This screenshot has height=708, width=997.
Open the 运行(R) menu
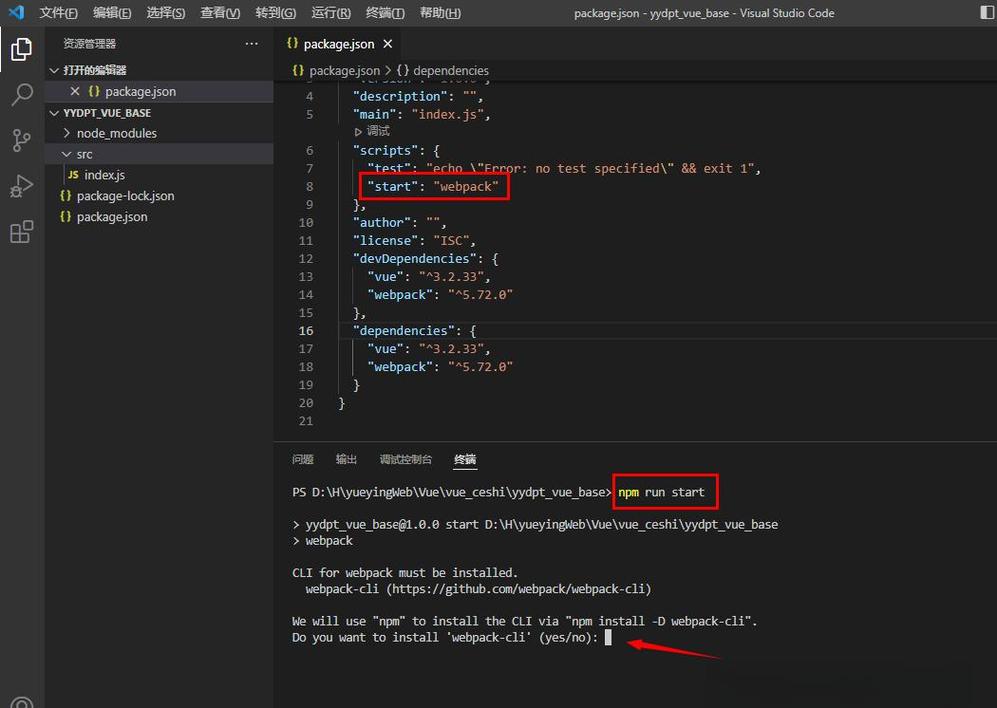point(331,13)
